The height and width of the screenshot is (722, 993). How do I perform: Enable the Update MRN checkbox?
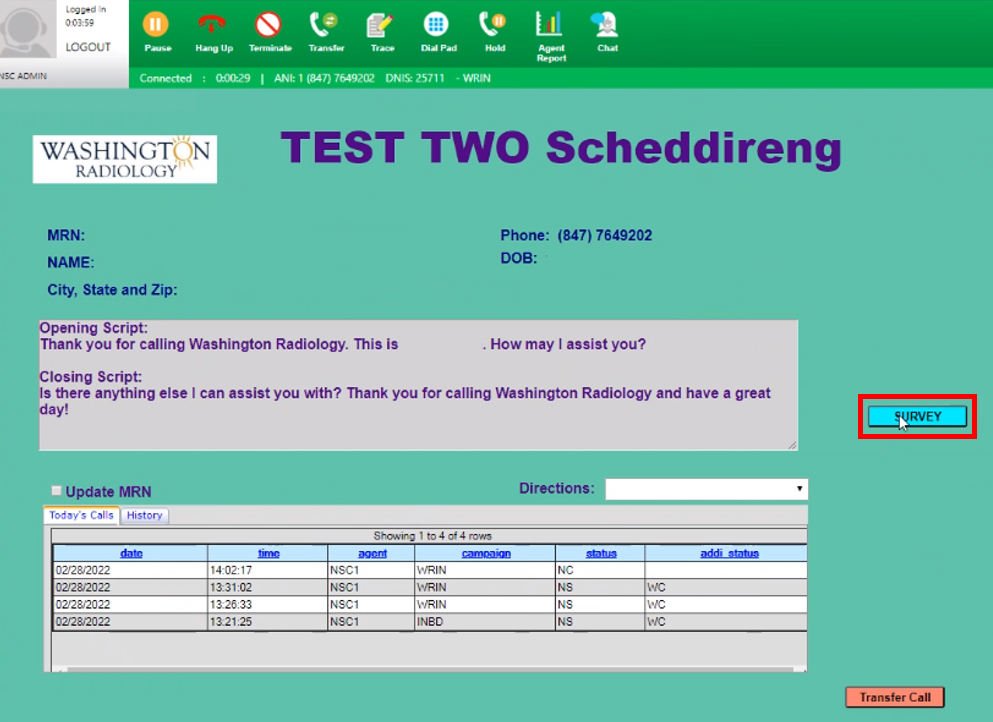tap(56, 490)
